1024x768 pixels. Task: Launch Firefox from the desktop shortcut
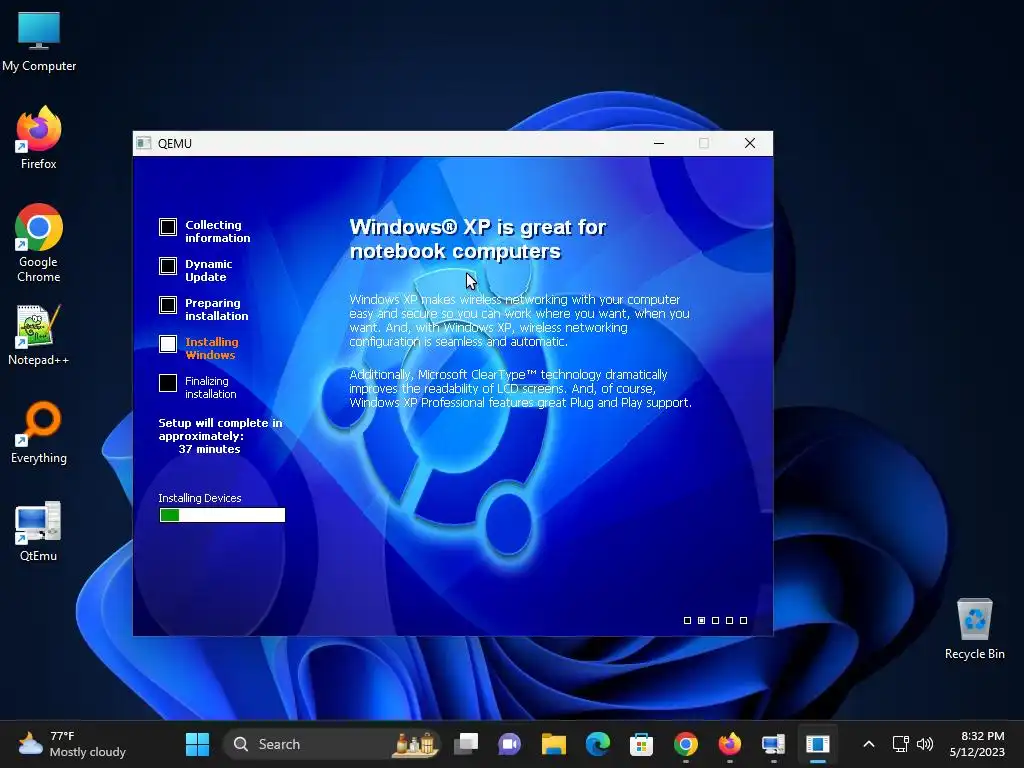[x=39, y=138]
